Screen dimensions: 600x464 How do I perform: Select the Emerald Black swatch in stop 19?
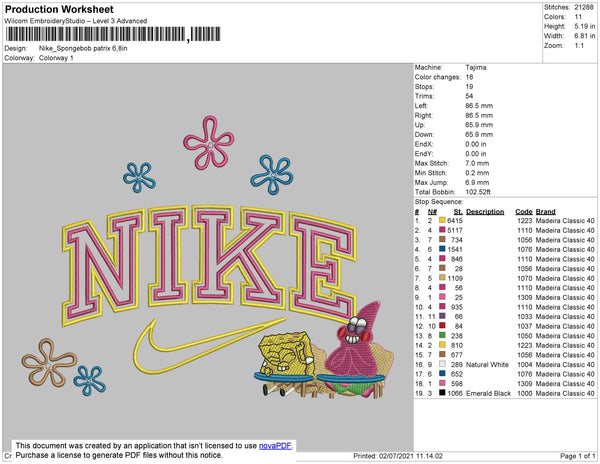click(442, 392)
